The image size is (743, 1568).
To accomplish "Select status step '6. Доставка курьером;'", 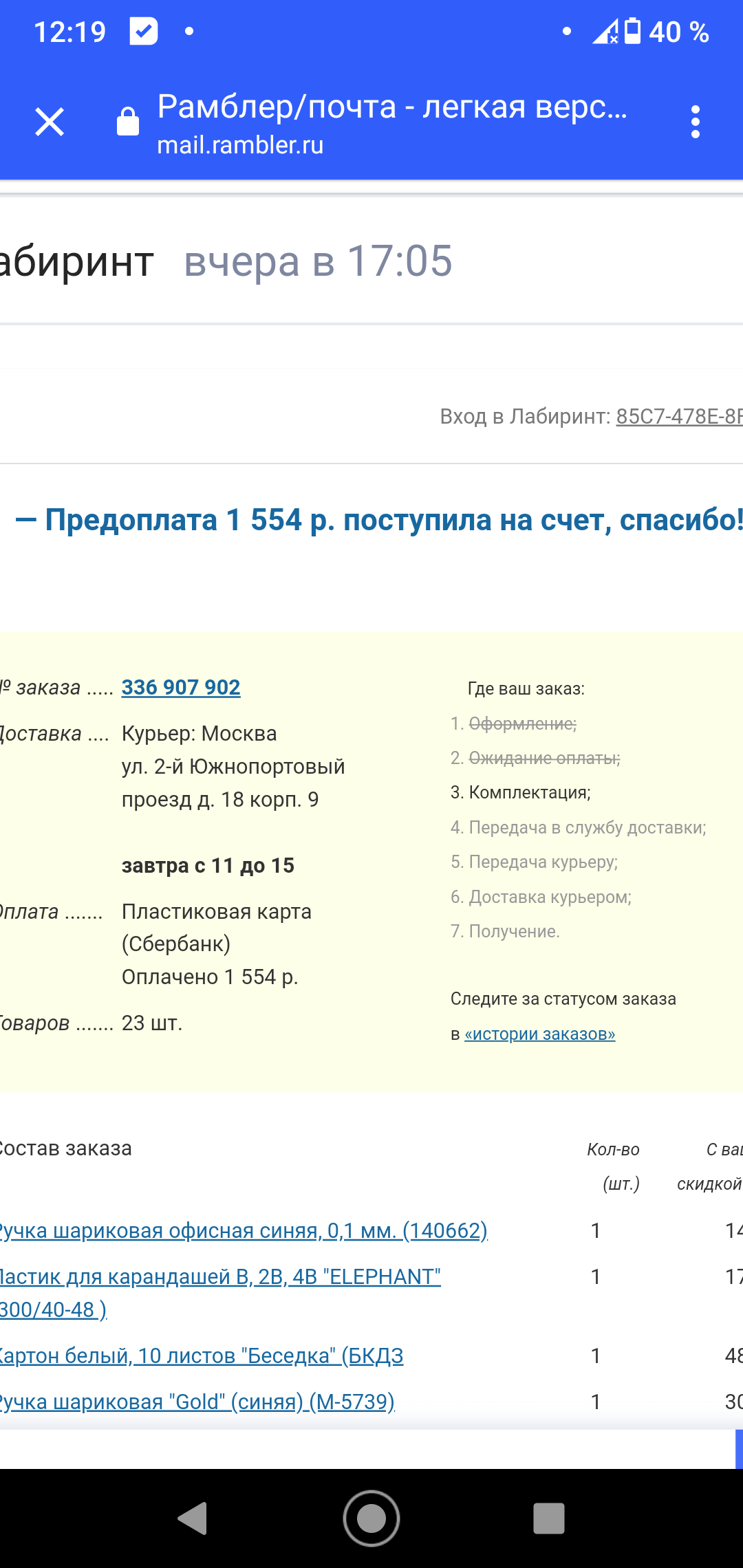I will (541, 897).
